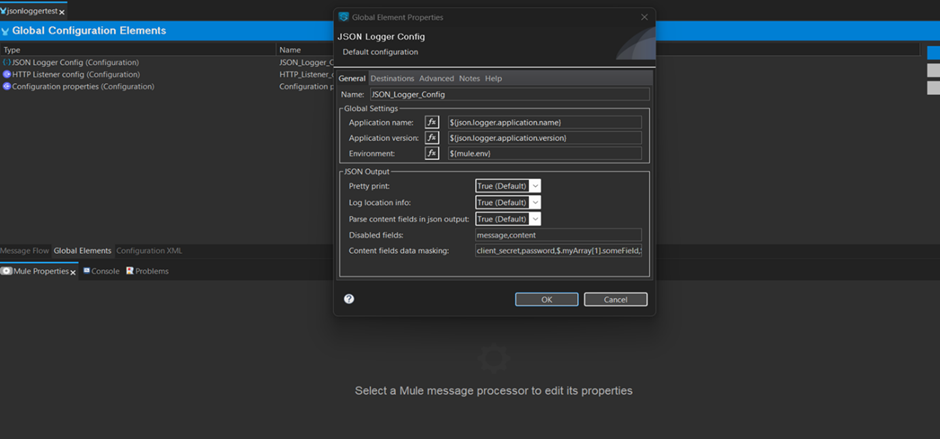The image size is (940, 439).
Task: Open the Advanced tab
Action: point(436,78)
